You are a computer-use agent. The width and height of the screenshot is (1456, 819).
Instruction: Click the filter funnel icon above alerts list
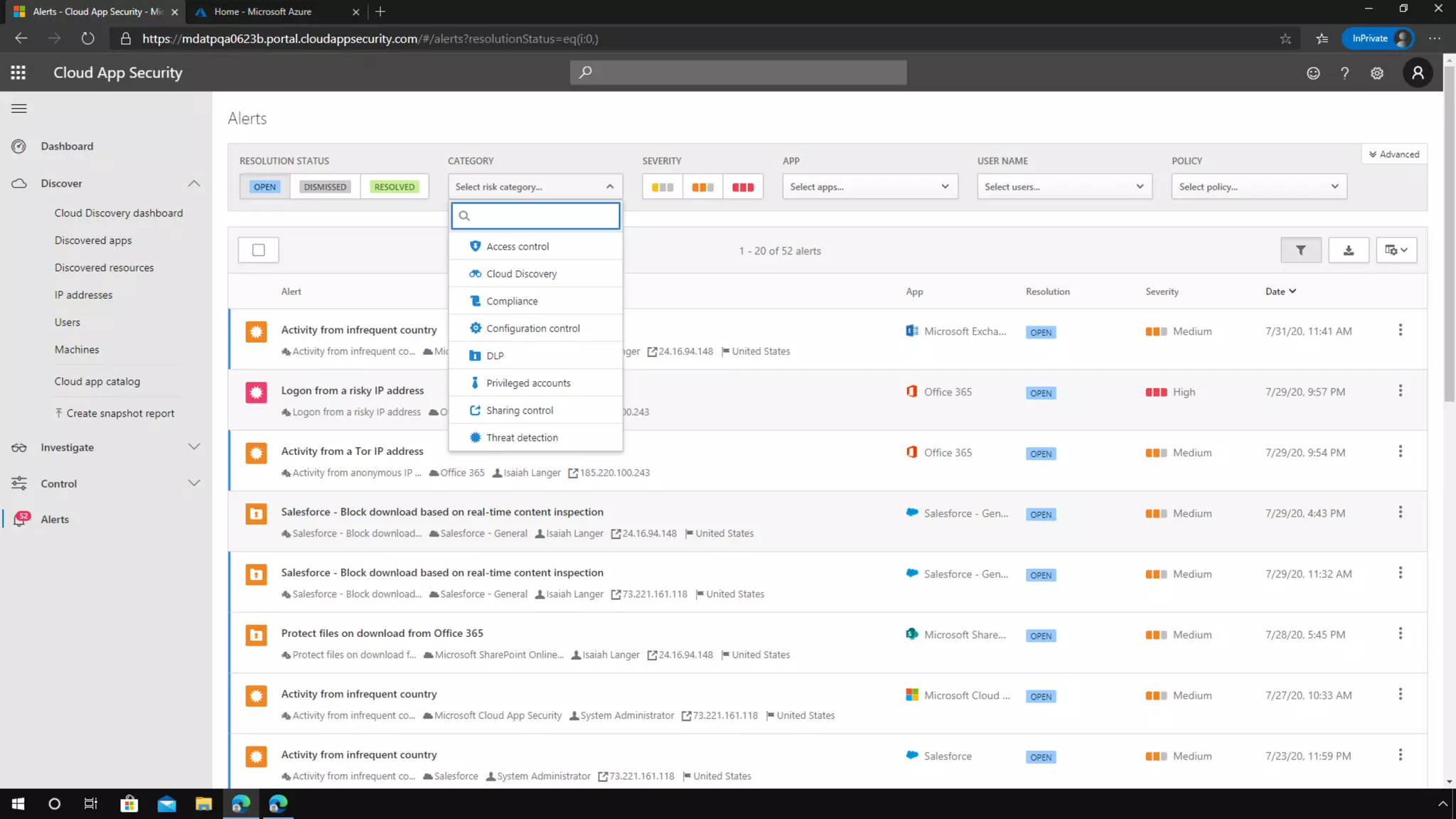1300,250
